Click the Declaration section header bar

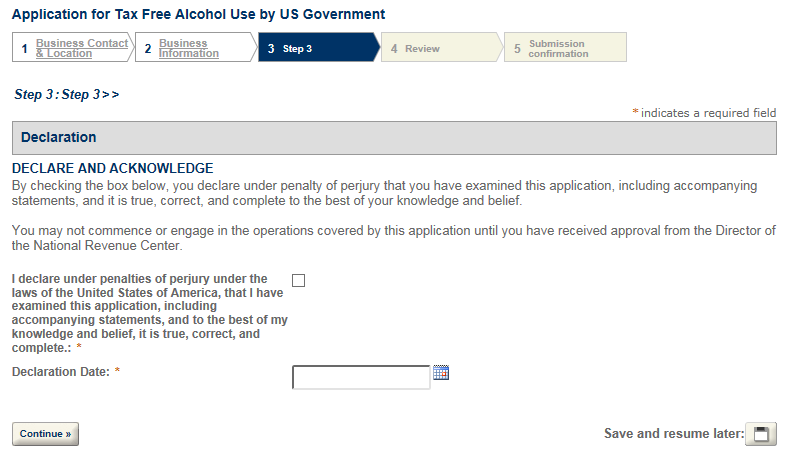(x=394, y=138)
